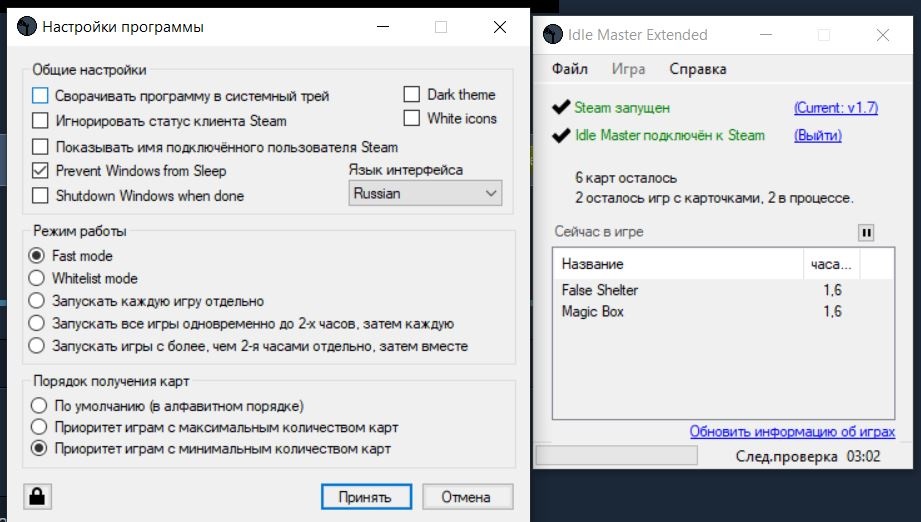The image size is (921, 522).
Task: Toggle Показывать имя подключённого пользователя Steam
Action: [x=40, y=146]
